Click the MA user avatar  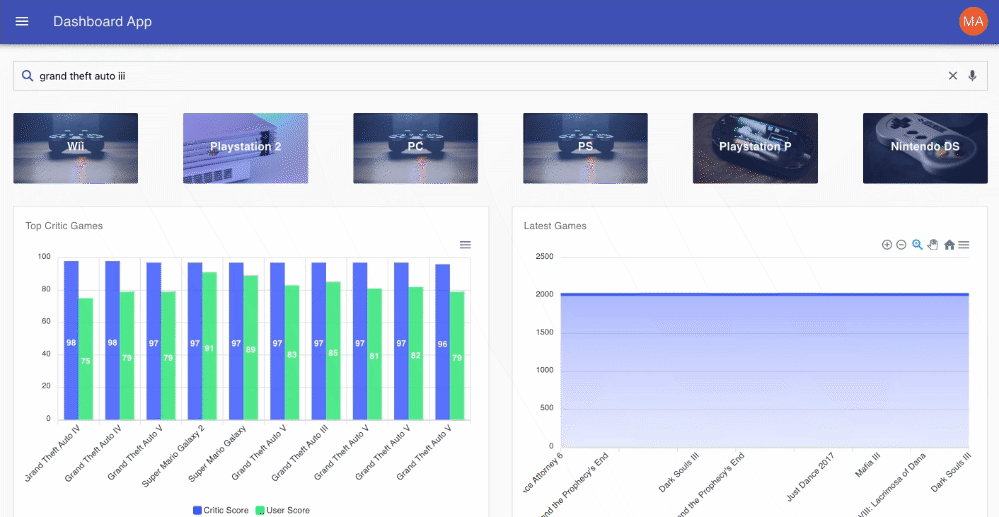[973, 21]
